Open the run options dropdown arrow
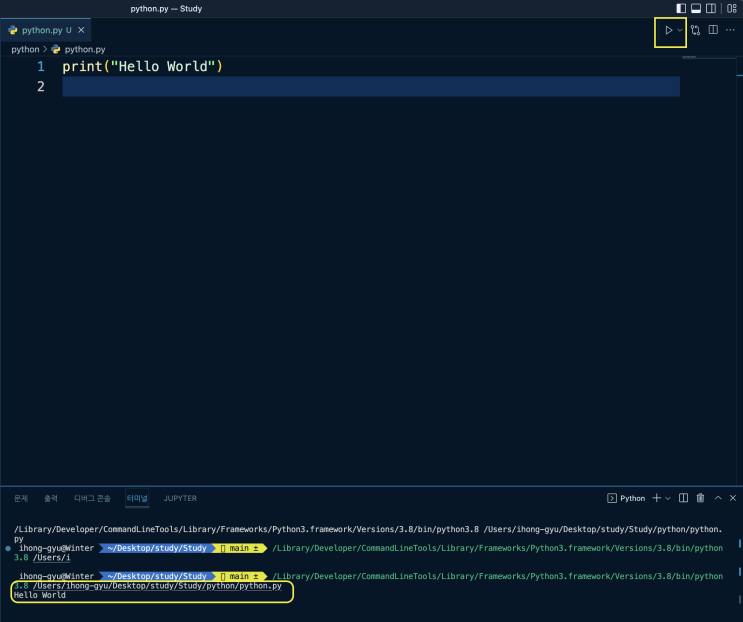Image resolution: width=743 pixels, height=622 pixels. 680,30
